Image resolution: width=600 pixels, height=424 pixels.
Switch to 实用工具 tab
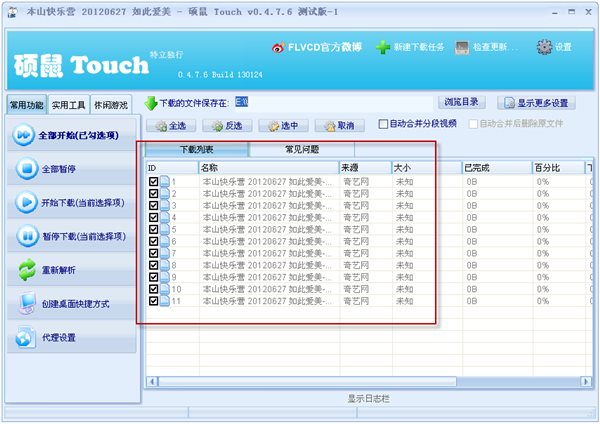coord(68,105)
